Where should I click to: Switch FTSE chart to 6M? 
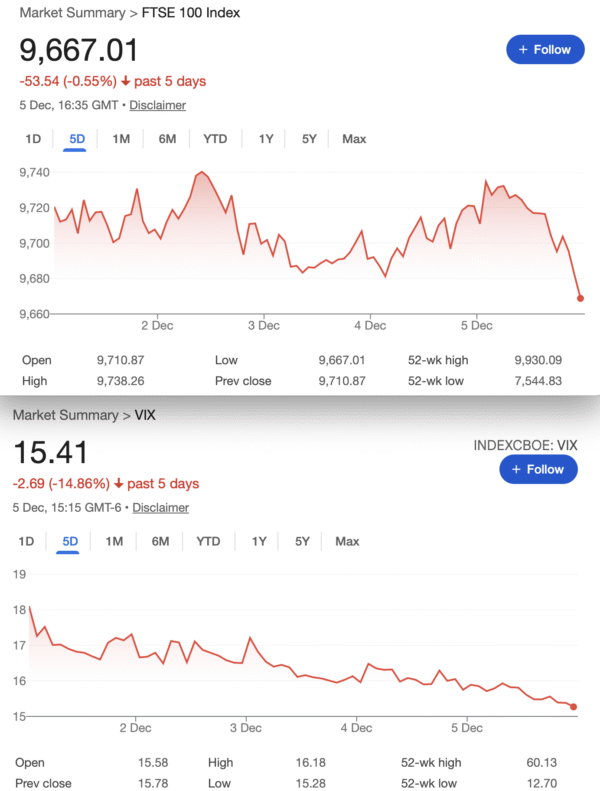tap(167, 139)
